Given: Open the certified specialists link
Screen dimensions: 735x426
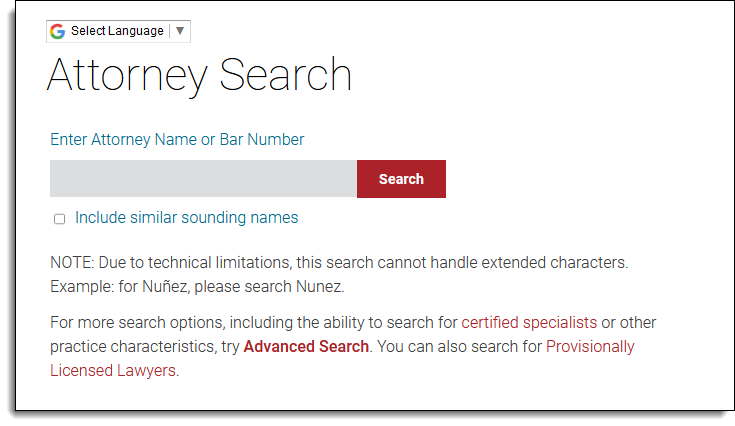Looking at the screenshot, I should 529,323.
